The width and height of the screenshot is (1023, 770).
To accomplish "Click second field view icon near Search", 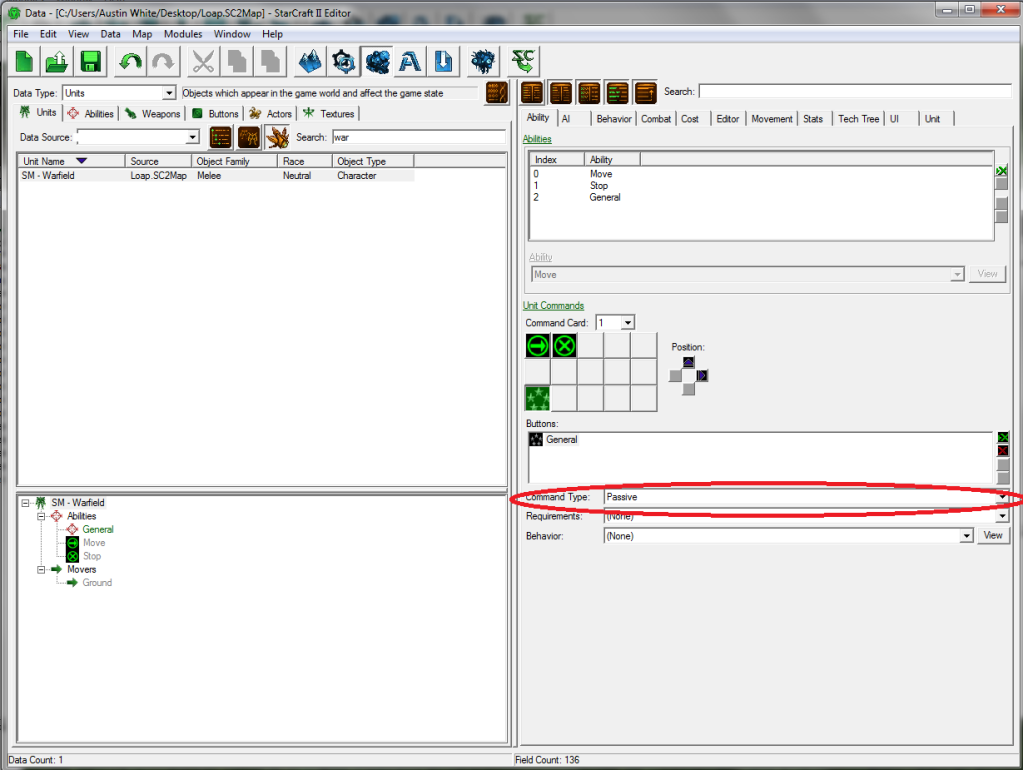I will 560,93.
